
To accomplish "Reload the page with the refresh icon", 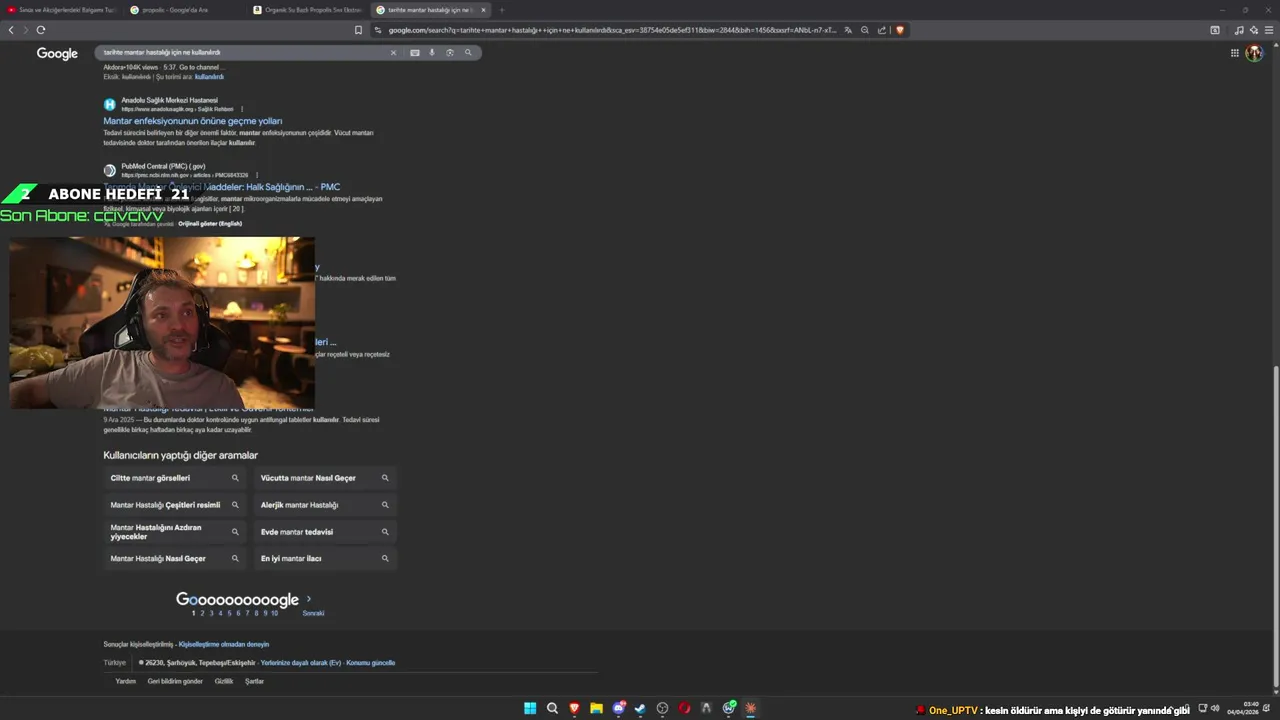I will pyautogui.click(x=41, y=30).
